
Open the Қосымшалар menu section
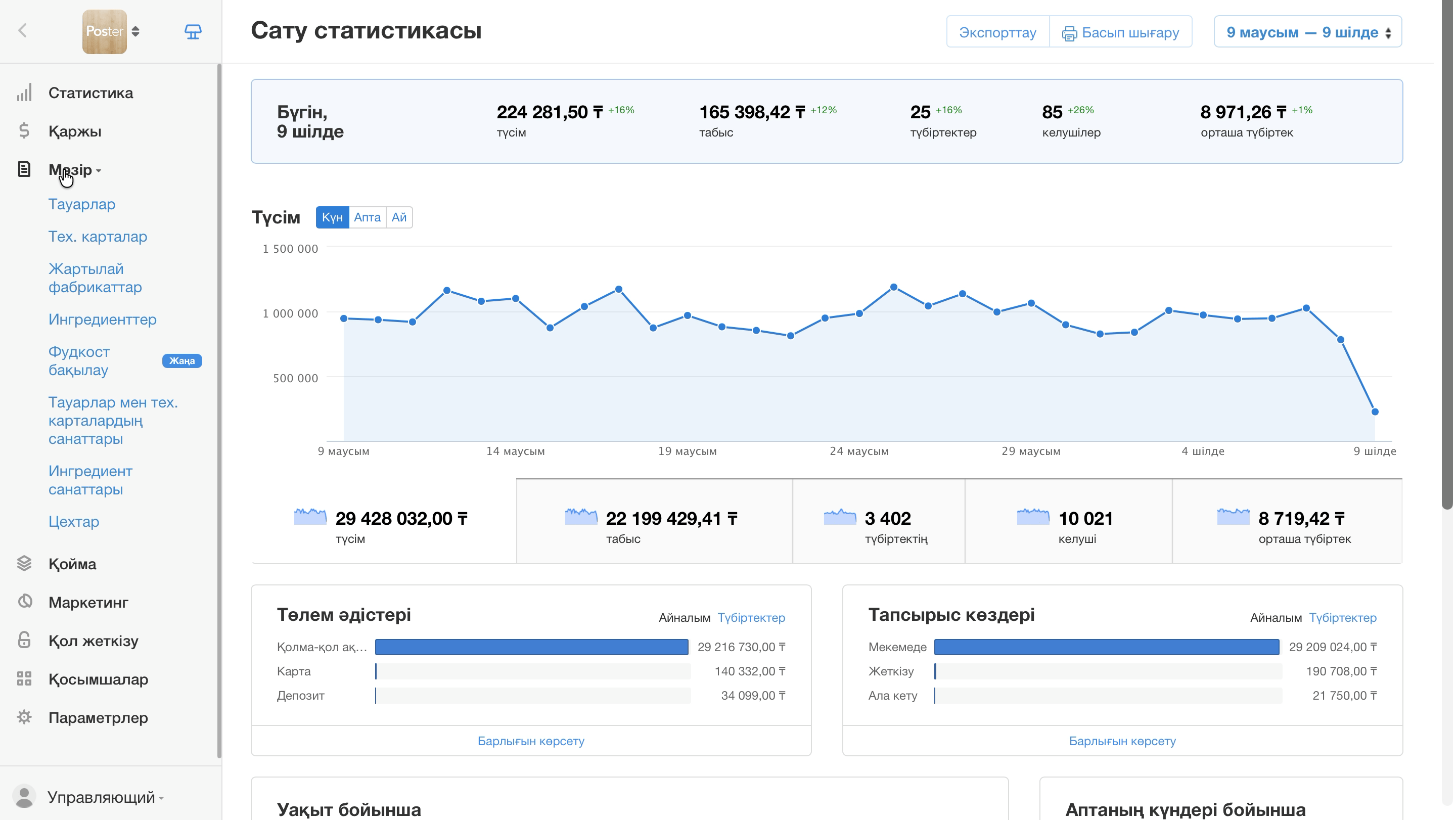(x=99, y=679)
